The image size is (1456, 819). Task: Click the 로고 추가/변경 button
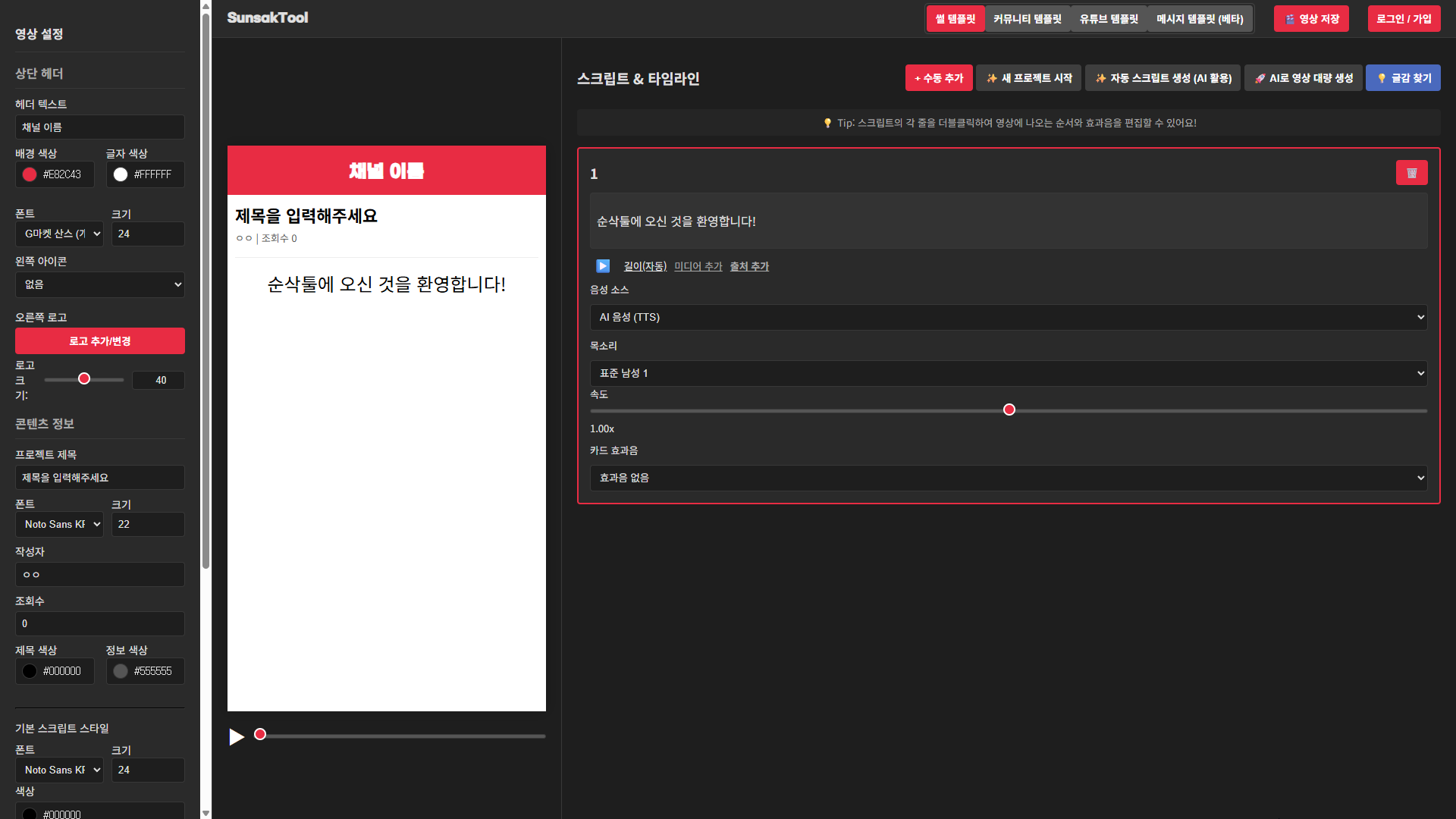tap(100, 341)
